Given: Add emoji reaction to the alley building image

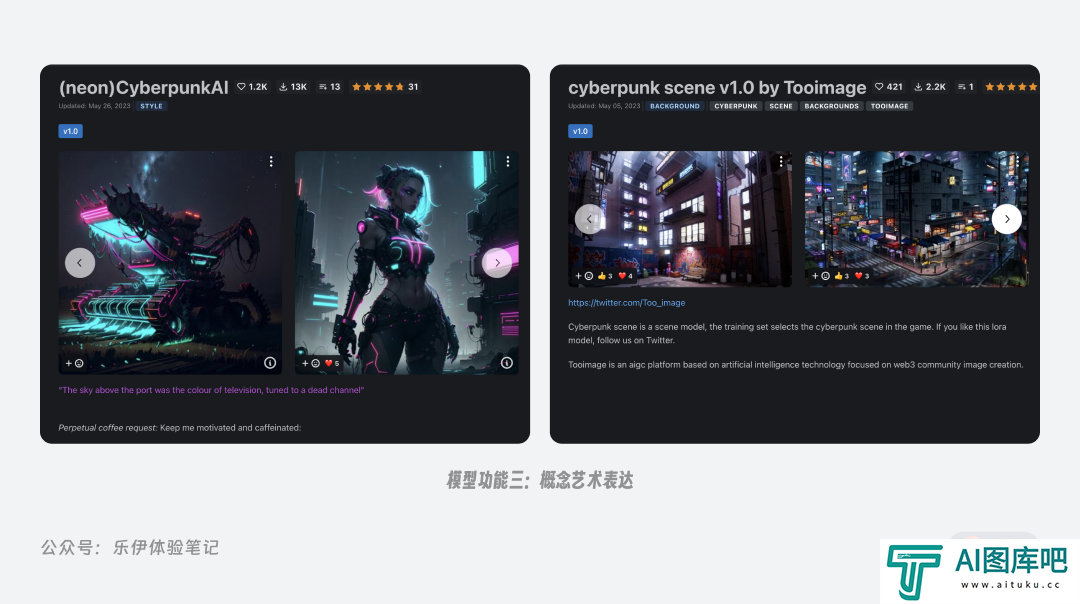Looking at the screenshot, I should (x=585, y=276).
